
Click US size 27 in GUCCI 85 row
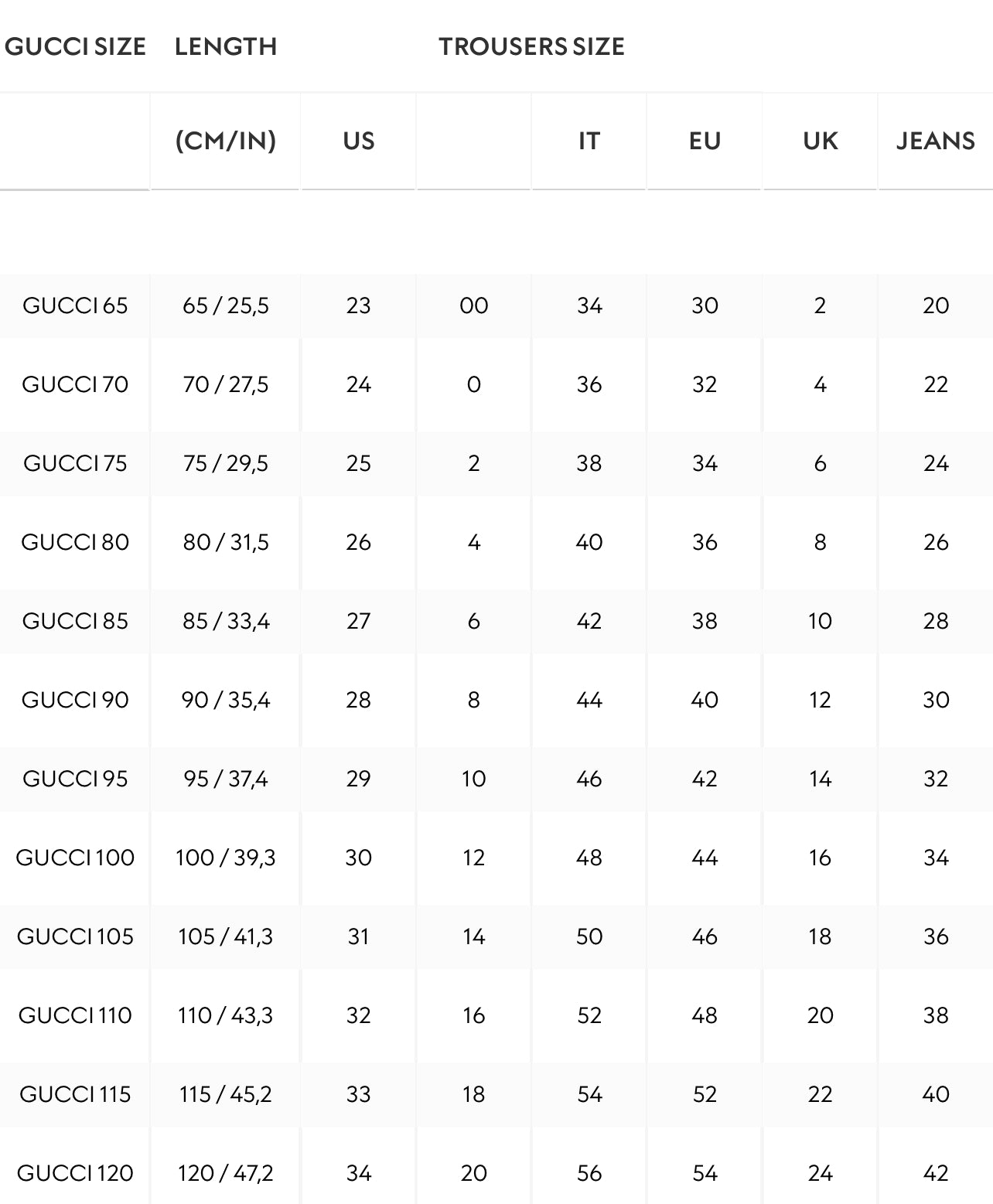(x=359, y=621)
